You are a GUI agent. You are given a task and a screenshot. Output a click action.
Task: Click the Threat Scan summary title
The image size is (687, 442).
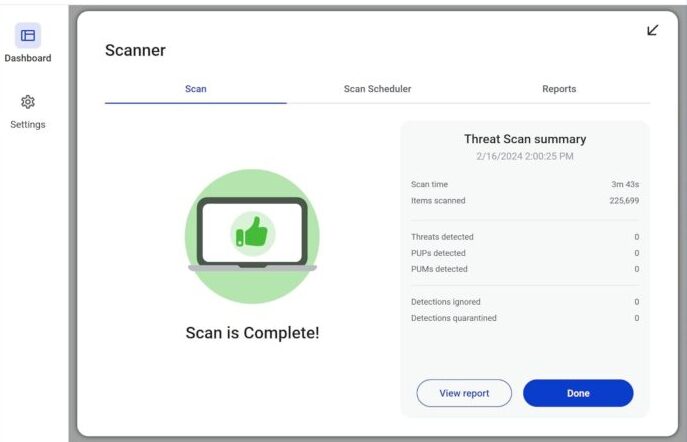pos(525,139)
